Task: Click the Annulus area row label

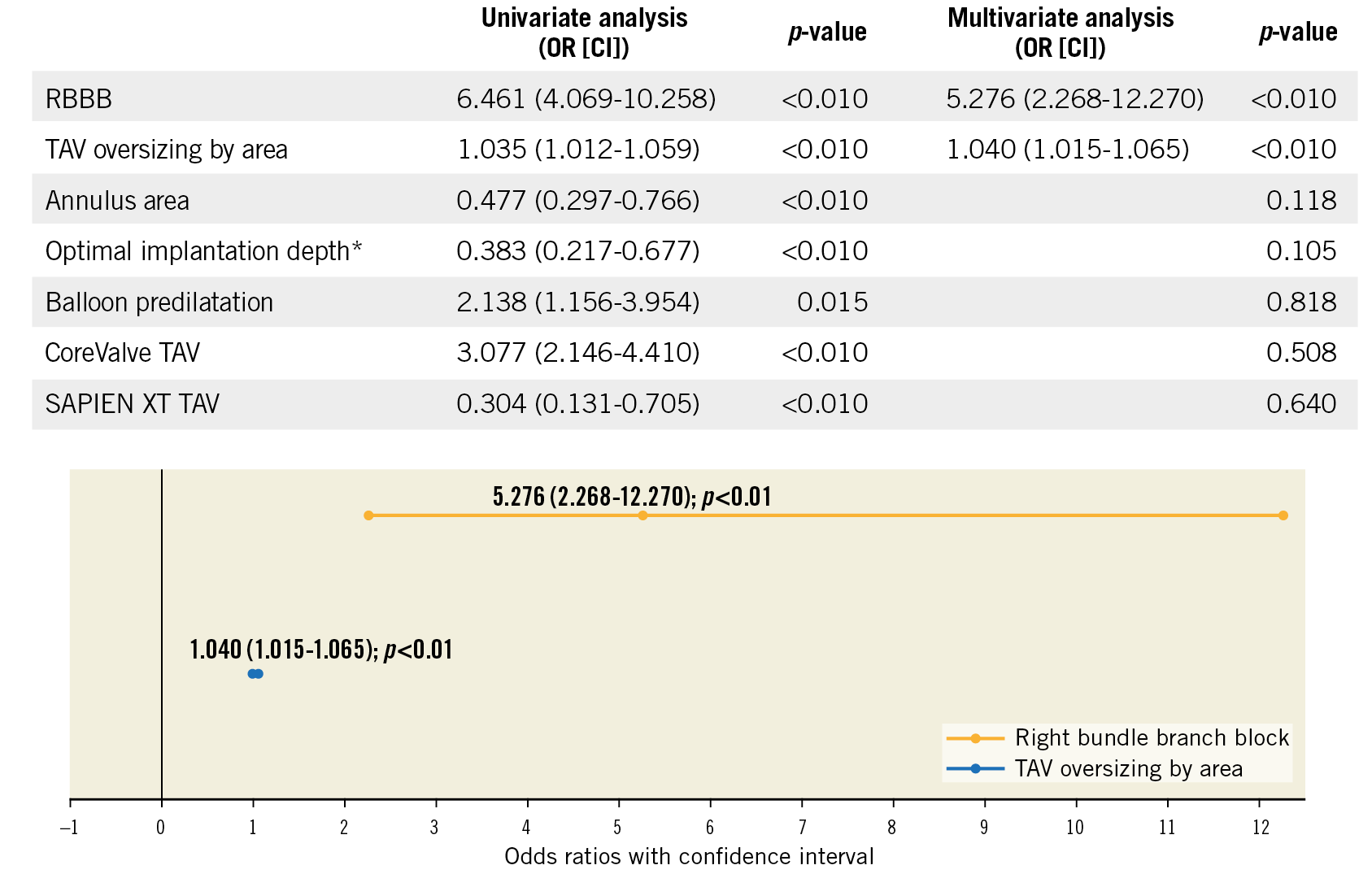Action: pyautogui.click(x=117, y=201)
